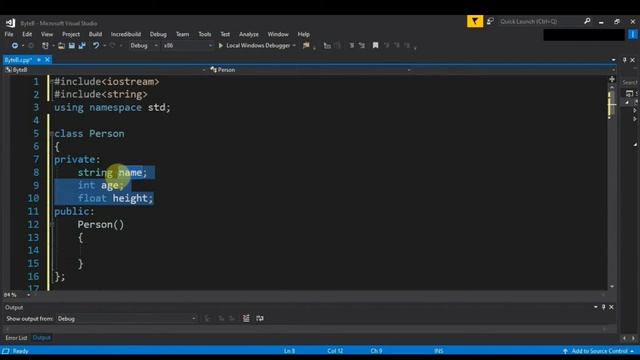Open the Show output from Debug dropdown
Screen dimensions: 640x360
pos(126,319)
